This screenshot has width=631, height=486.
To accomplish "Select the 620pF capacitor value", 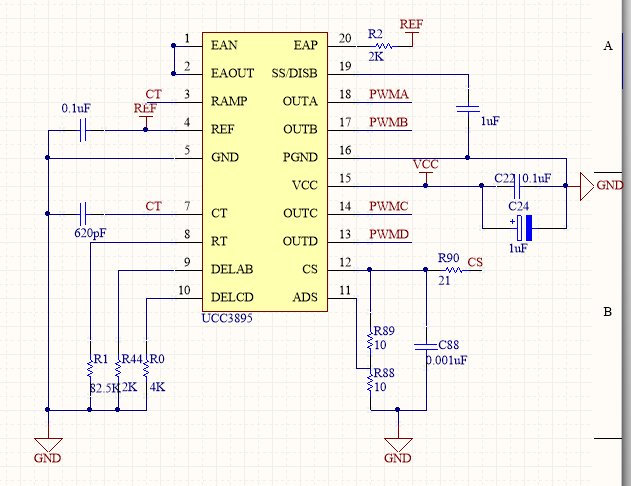I will pos(90,233).
